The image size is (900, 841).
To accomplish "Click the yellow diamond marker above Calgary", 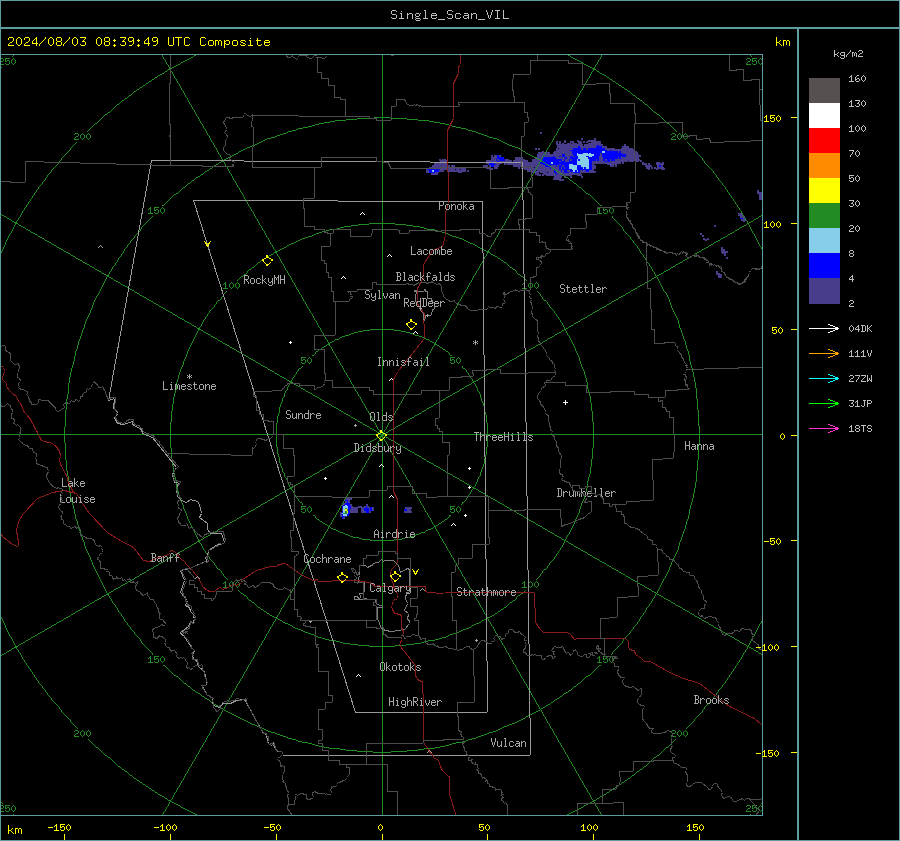I will [x=395, y=576].
